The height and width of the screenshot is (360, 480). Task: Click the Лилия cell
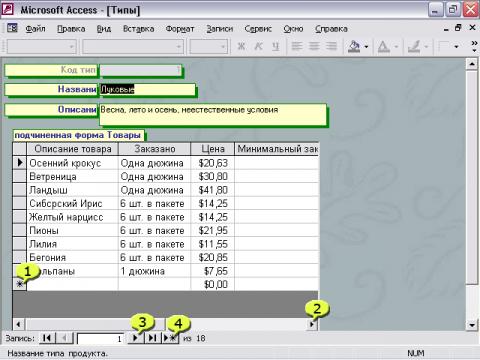[72, 244]
